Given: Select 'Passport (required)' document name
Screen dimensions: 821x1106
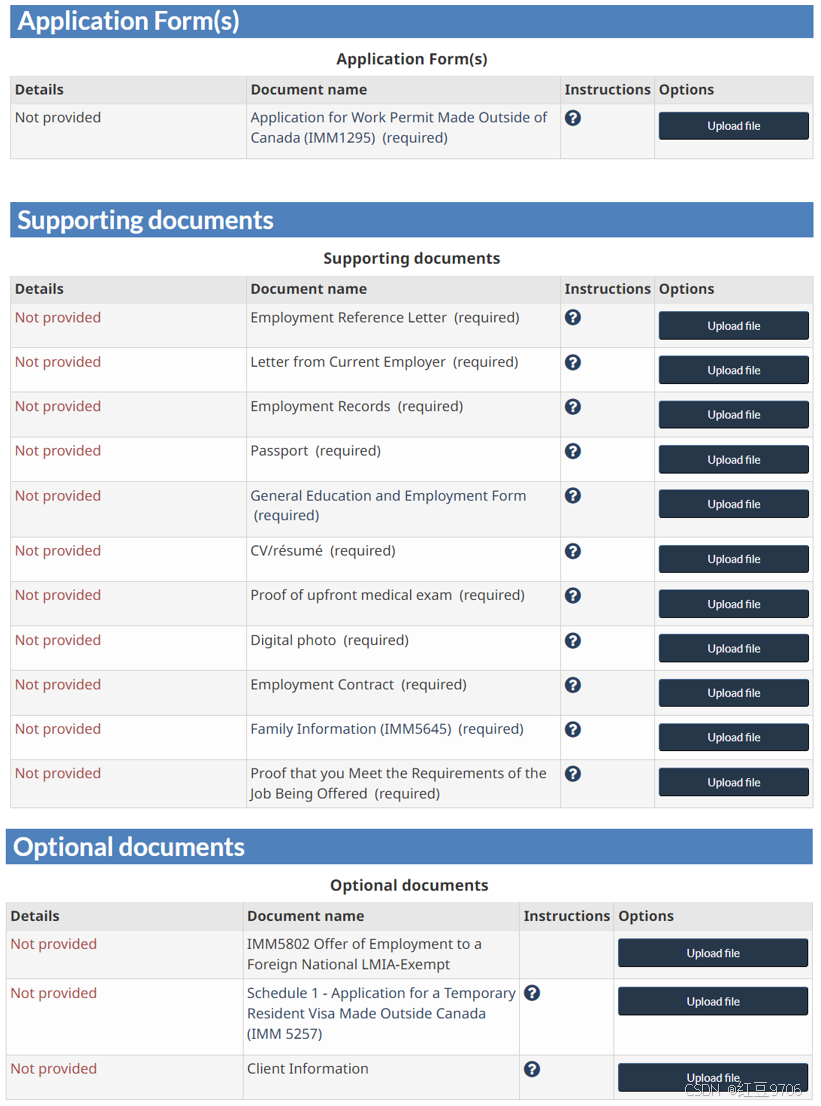Looking at the screenshot, I should click(315, 451).
